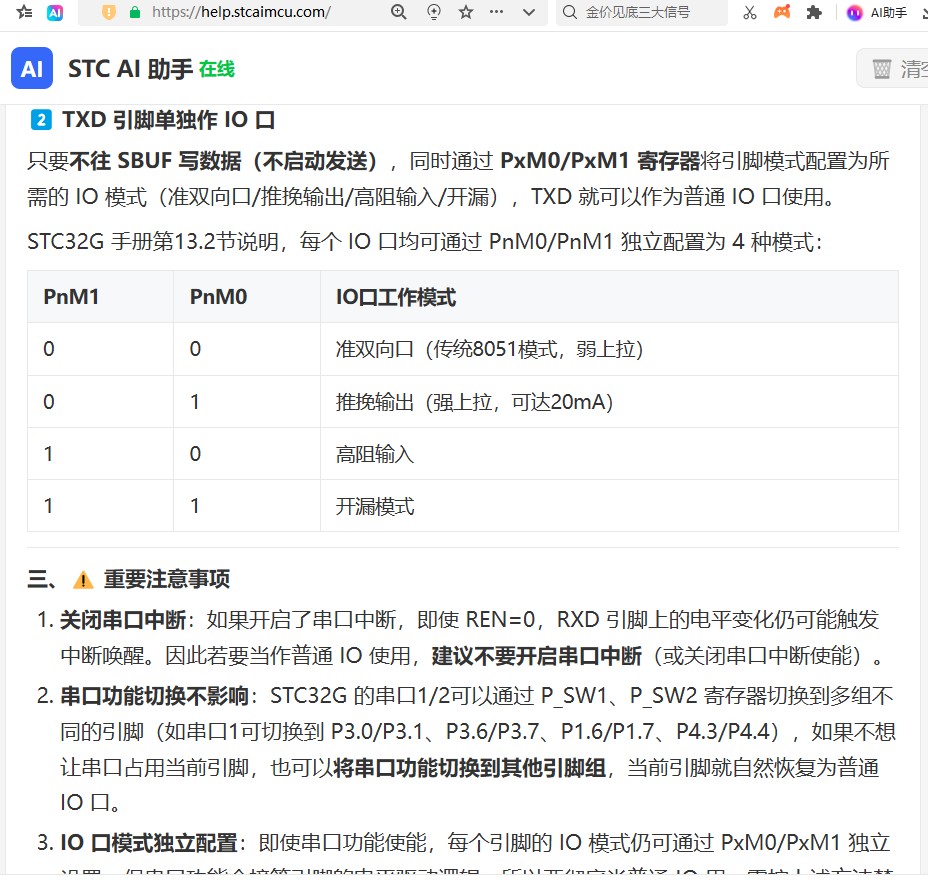Click the search box showing 金价见底三大信号

click(x=642, y=12)
